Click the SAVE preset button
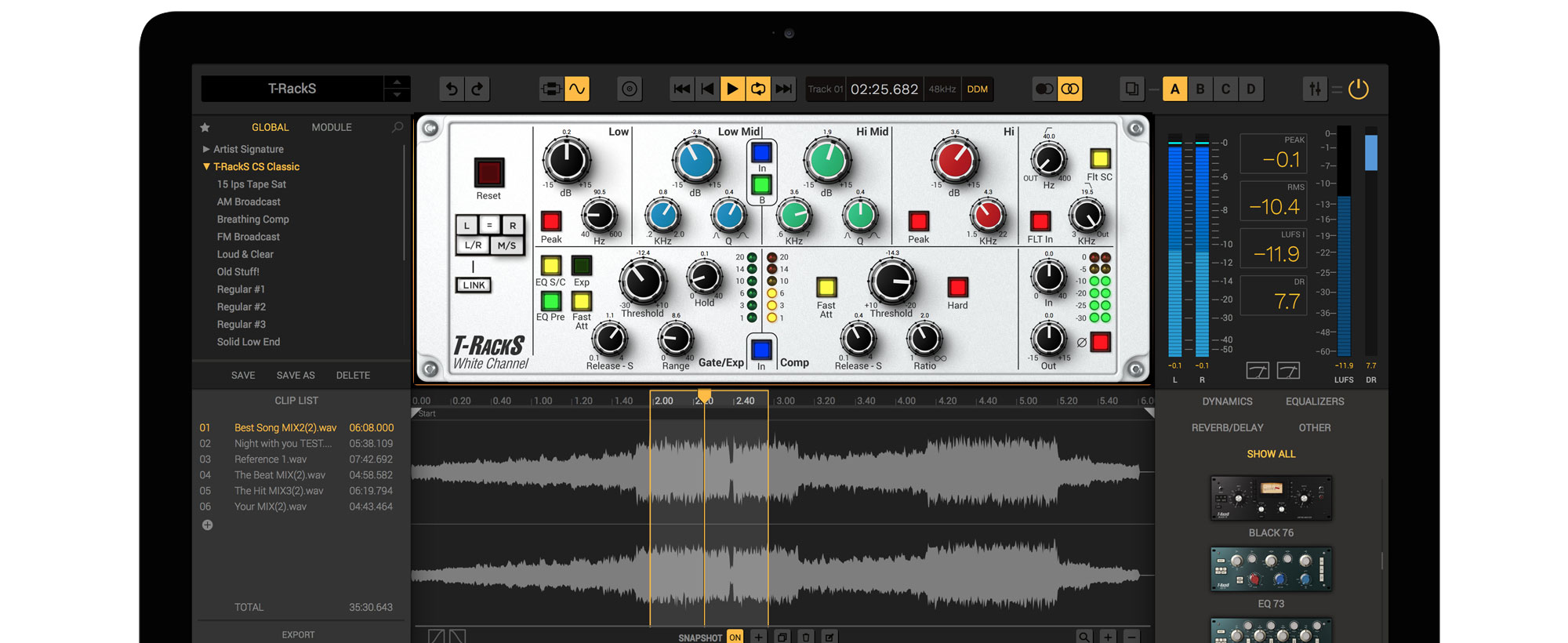The height and width of the screenshot is (643, 1568). 243,376
